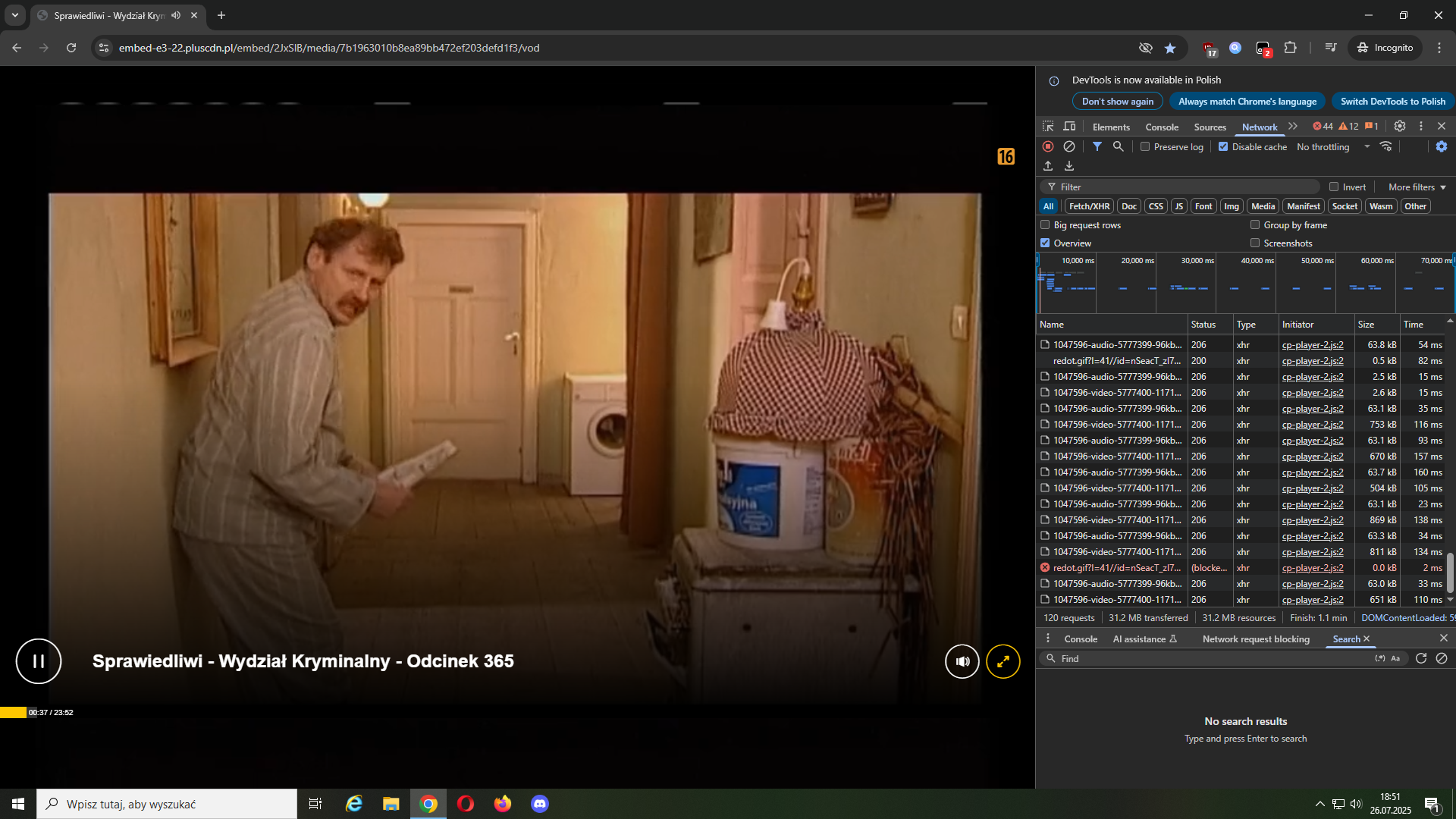The height and width of the screenshot is (819, 1456).
Task: Enable the Preserve log checkbox
Action: point(1145,147)
